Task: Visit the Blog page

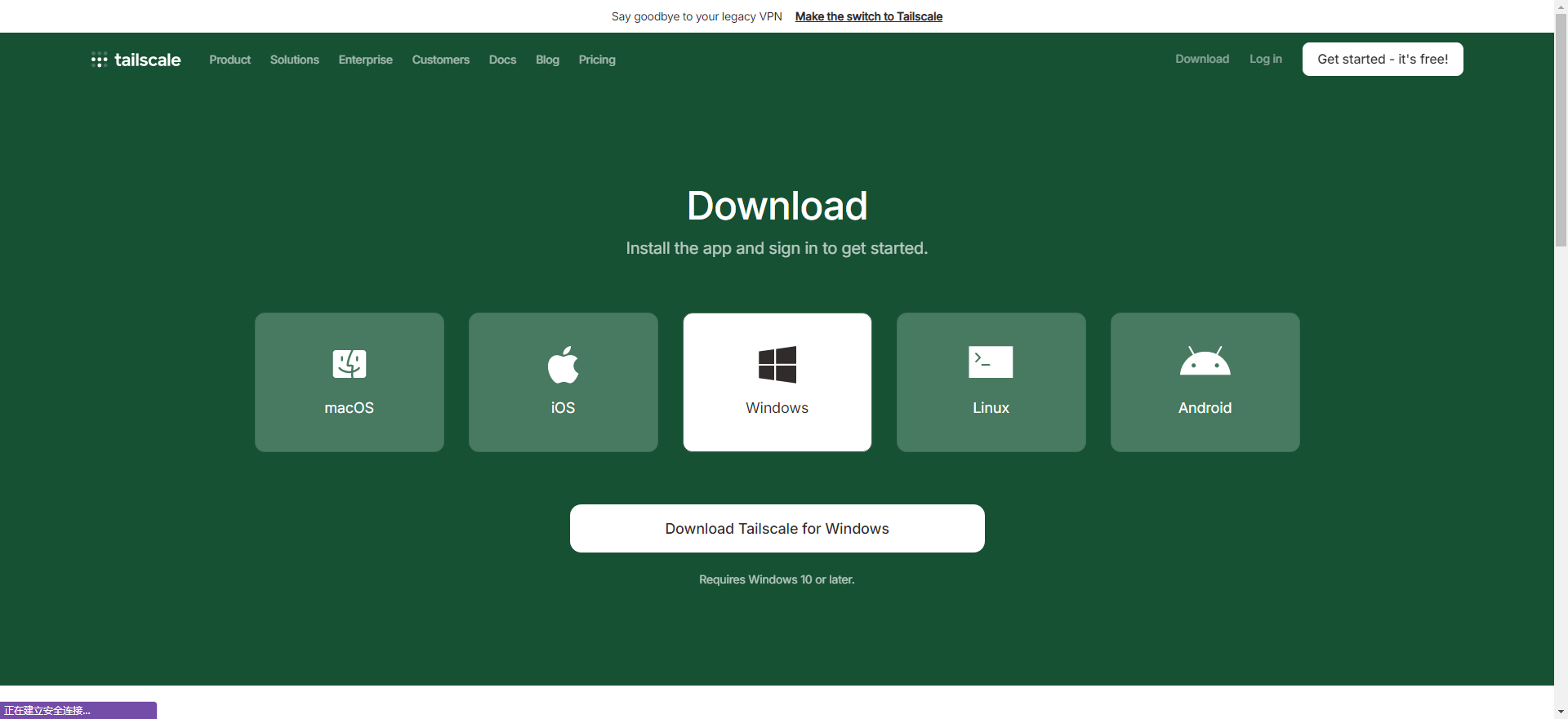Action: coord(547,60)
